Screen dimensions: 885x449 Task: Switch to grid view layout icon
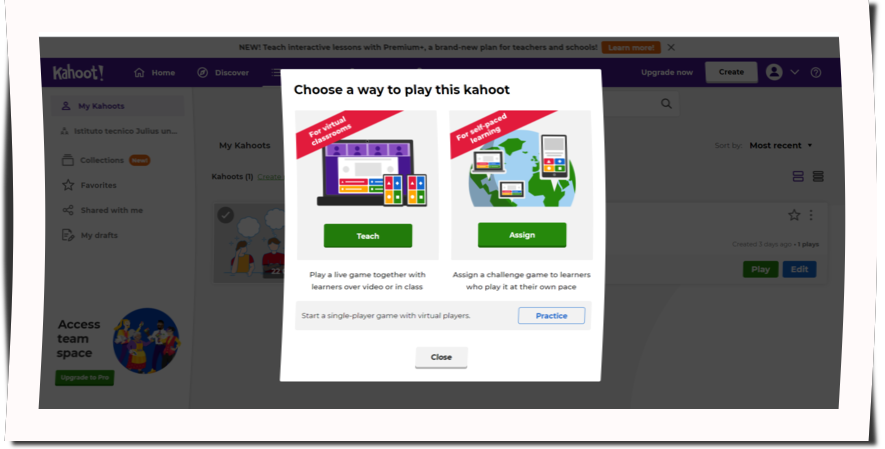tap(798, 177)
